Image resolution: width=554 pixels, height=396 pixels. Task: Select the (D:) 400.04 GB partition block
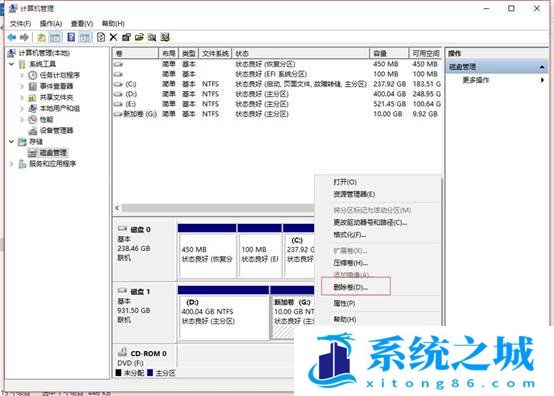tap(223, 312)
